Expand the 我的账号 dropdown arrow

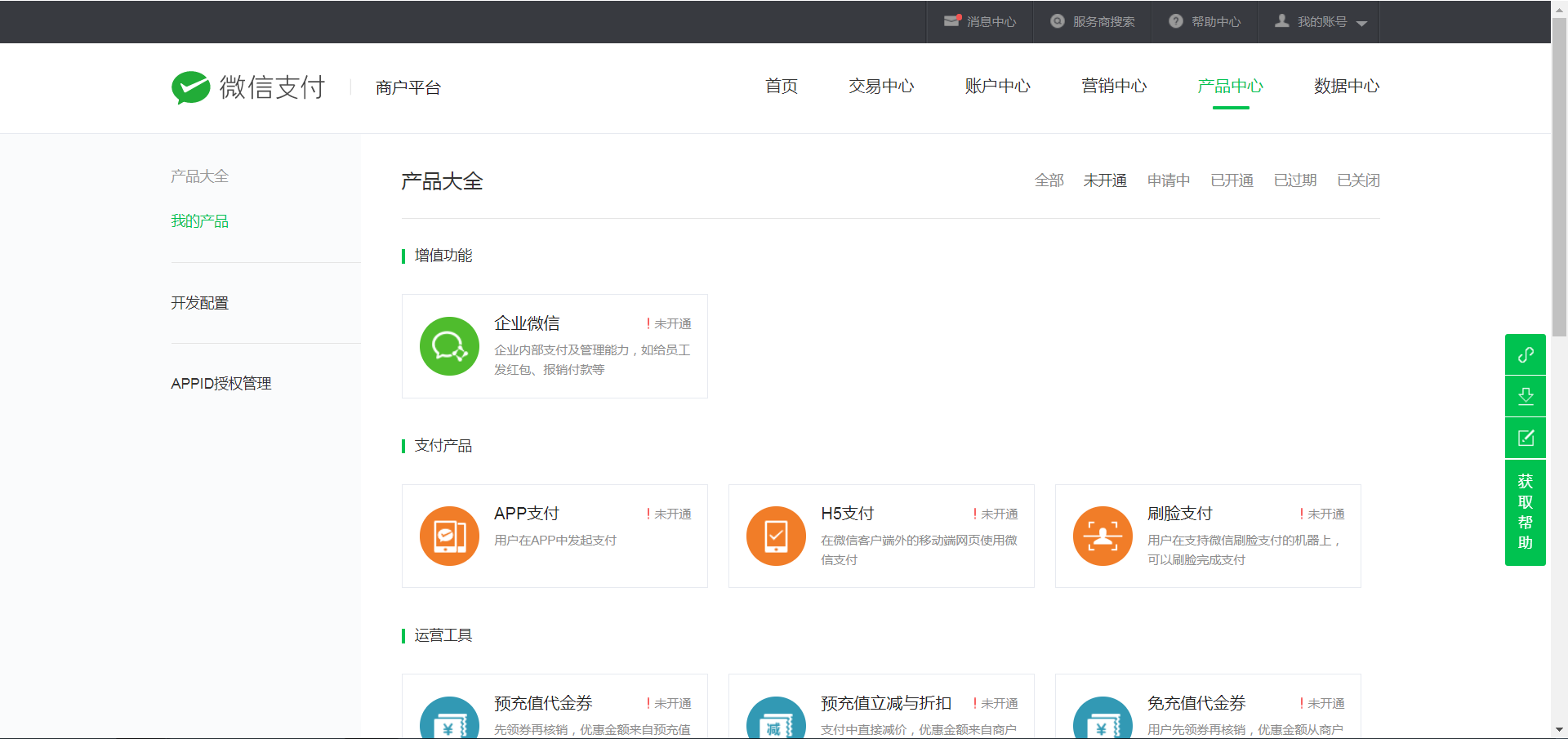[1361, 23]
